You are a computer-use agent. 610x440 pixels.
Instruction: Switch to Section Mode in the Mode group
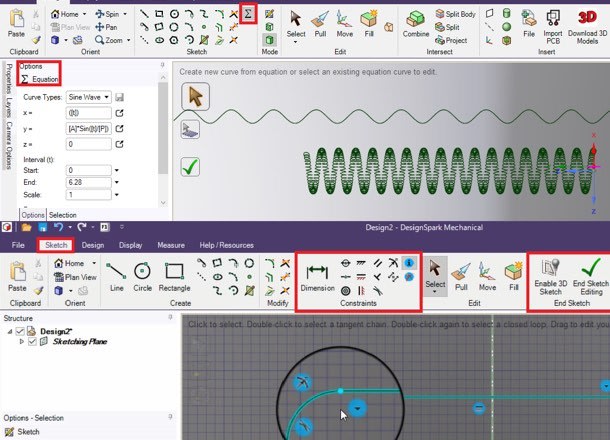click(x=269, y=27)
